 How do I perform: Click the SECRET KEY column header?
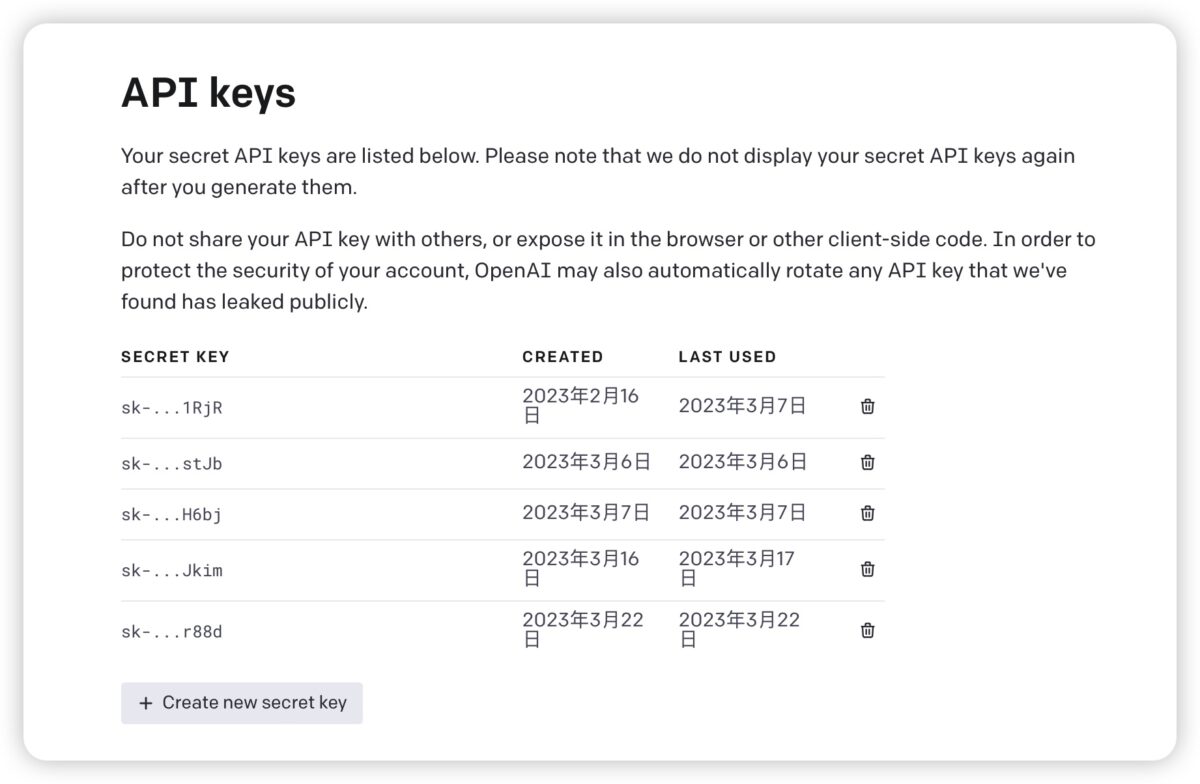coord(175,357)
